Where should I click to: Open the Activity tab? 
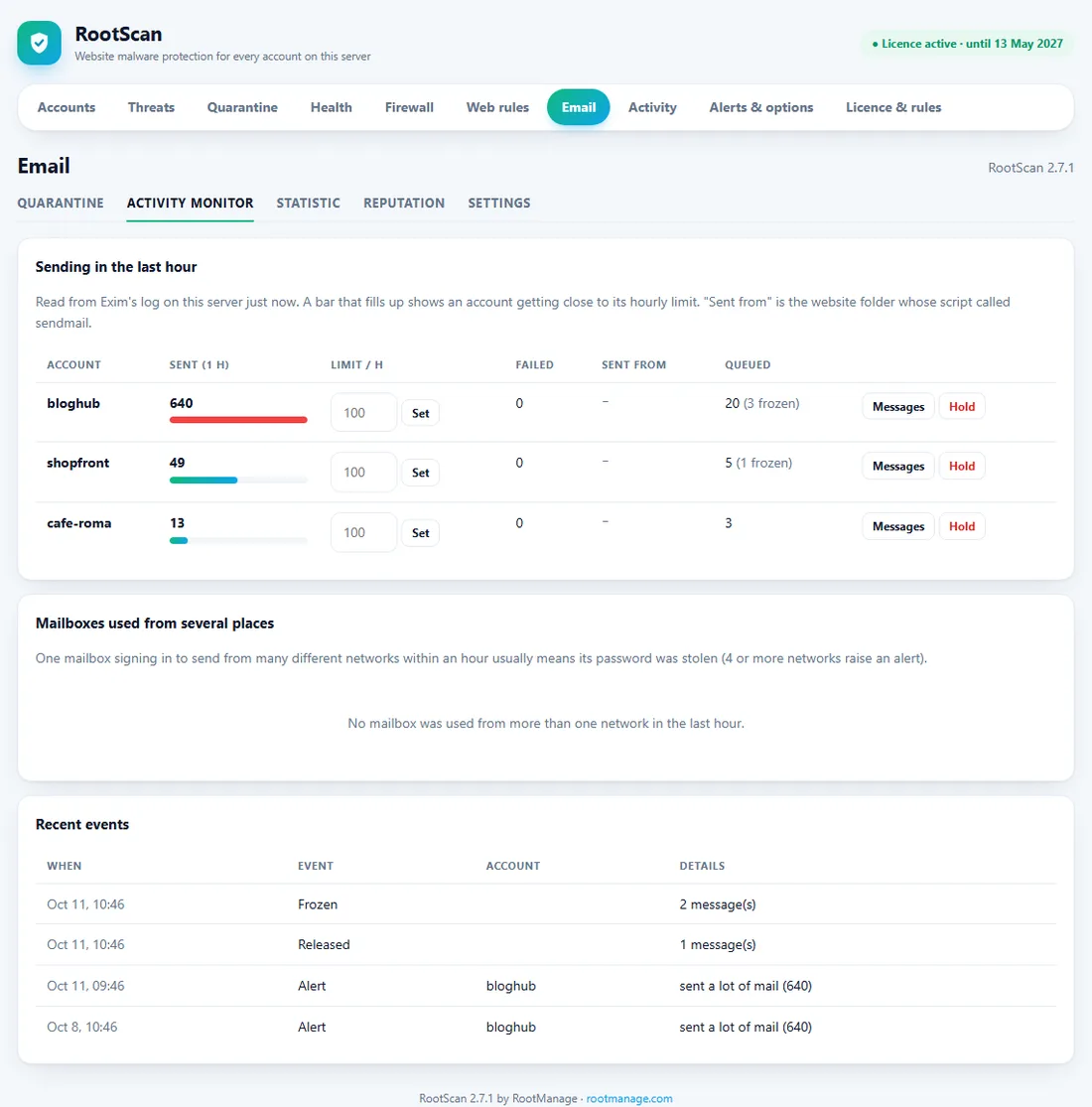(652, 107)
